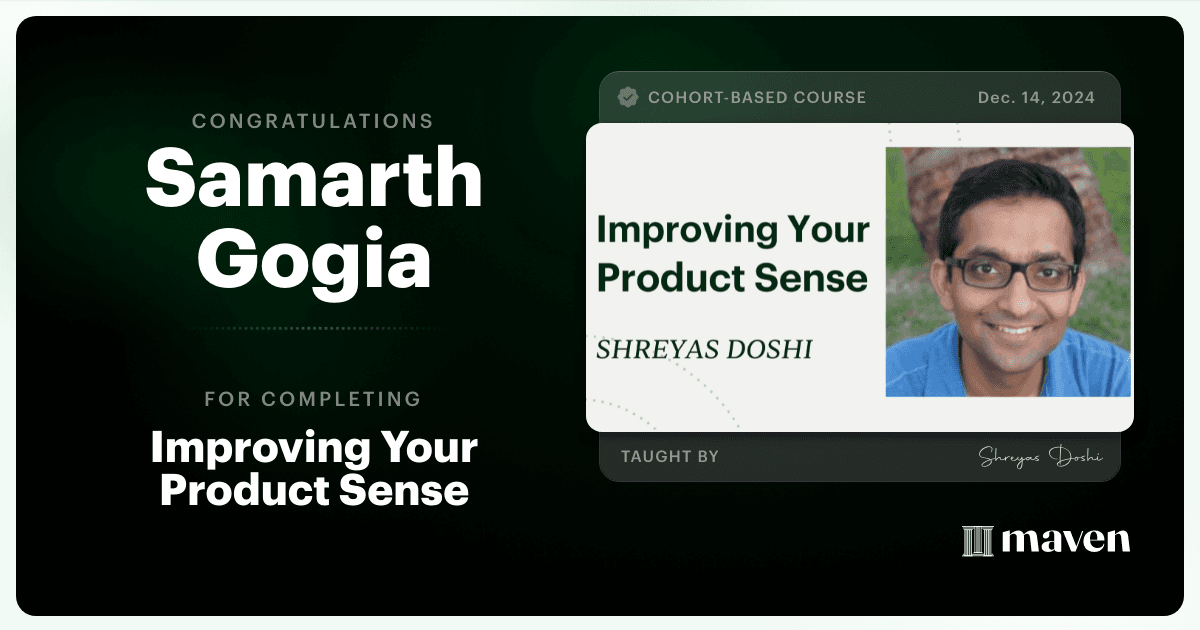Click the dotted divider below recipient name
Screen dimensions: 1200x630
(314, 328)
